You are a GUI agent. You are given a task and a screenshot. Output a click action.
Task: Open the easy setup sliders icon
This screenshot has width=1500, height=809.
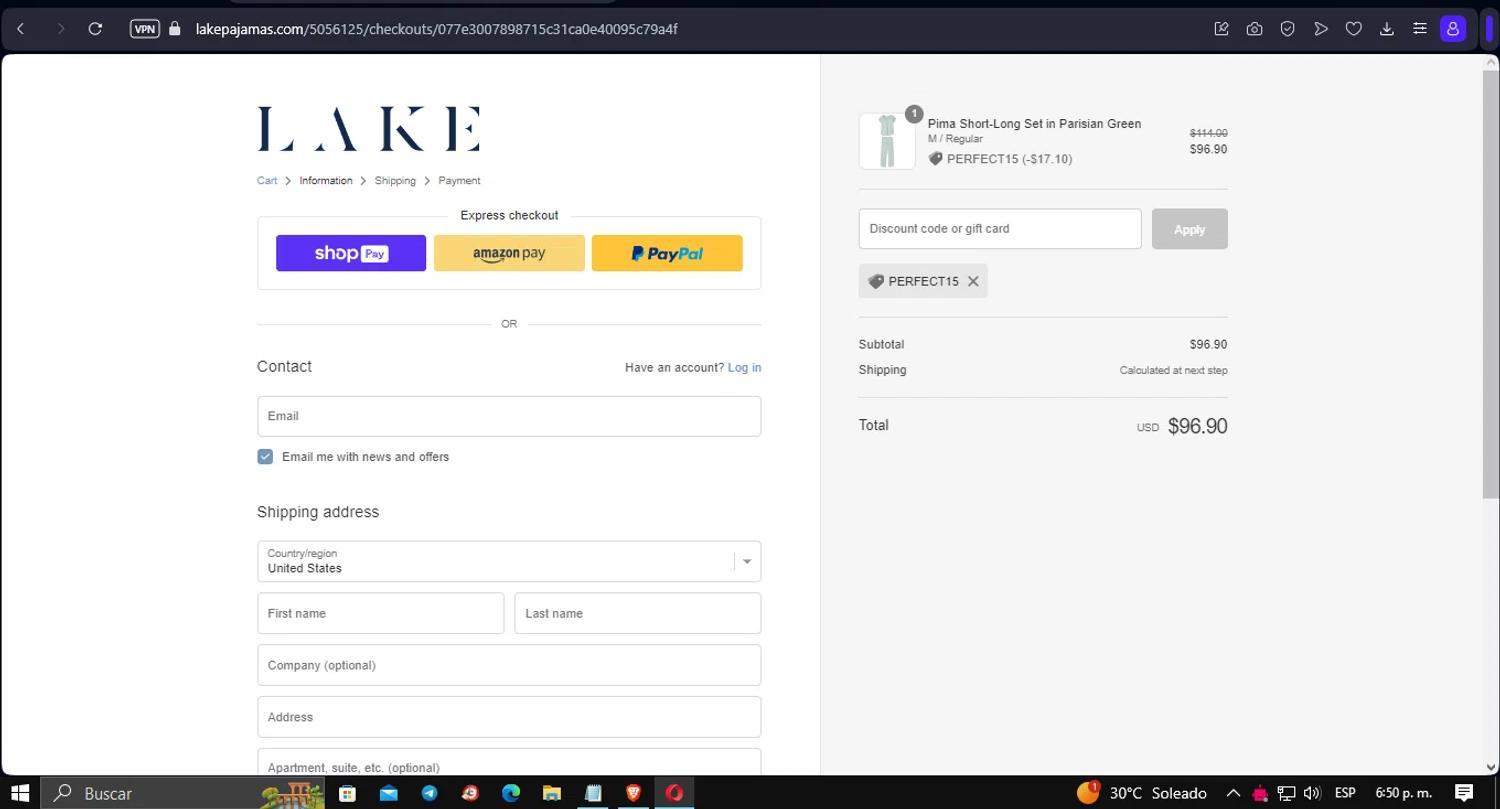1419,29
